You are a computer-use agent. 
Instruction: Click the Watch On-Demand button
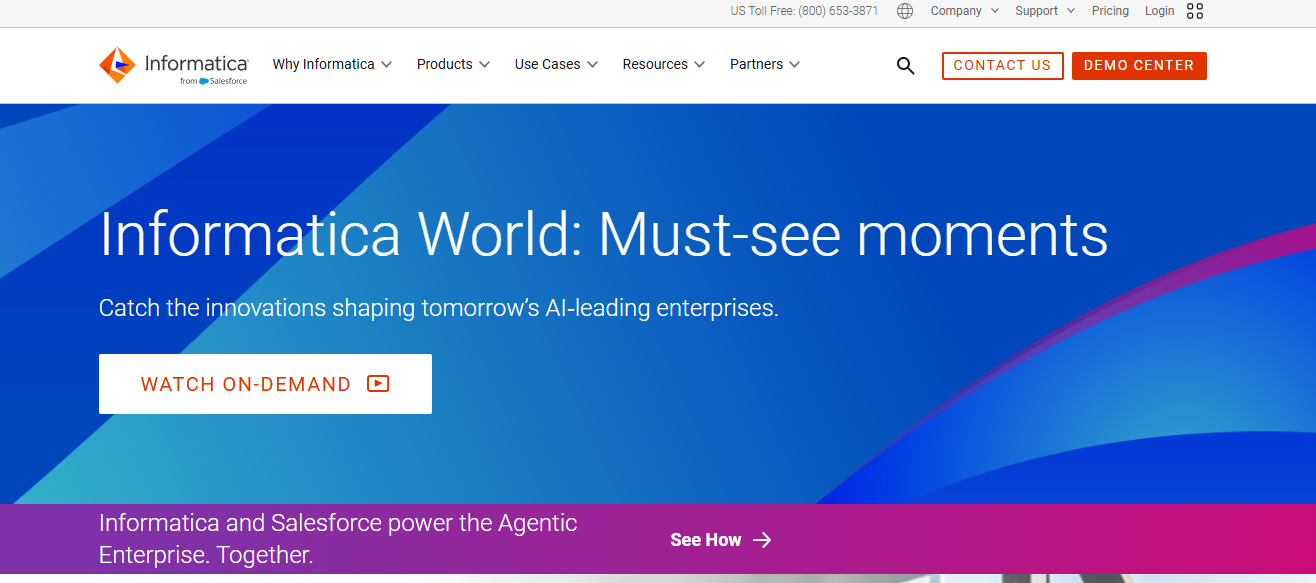(x=265, y=384)
